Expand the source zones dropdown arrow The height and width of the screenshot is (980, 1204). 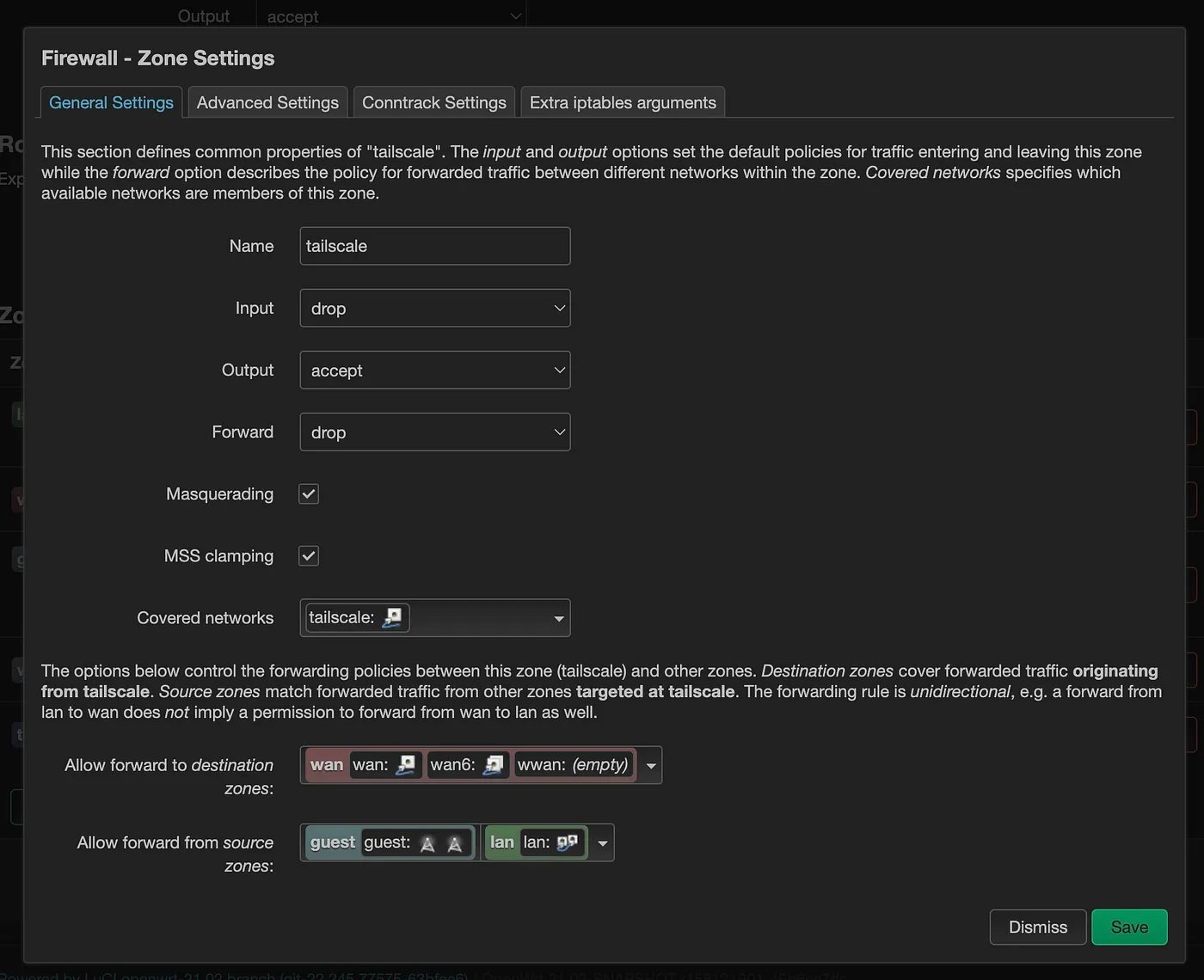[603, 842]
